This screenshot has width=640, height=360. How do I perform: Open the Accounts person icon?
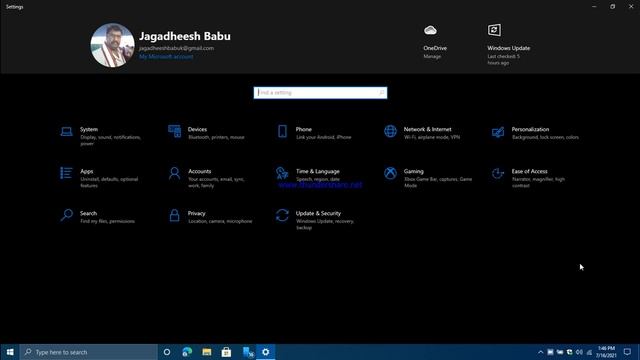(x=174, y=173)
